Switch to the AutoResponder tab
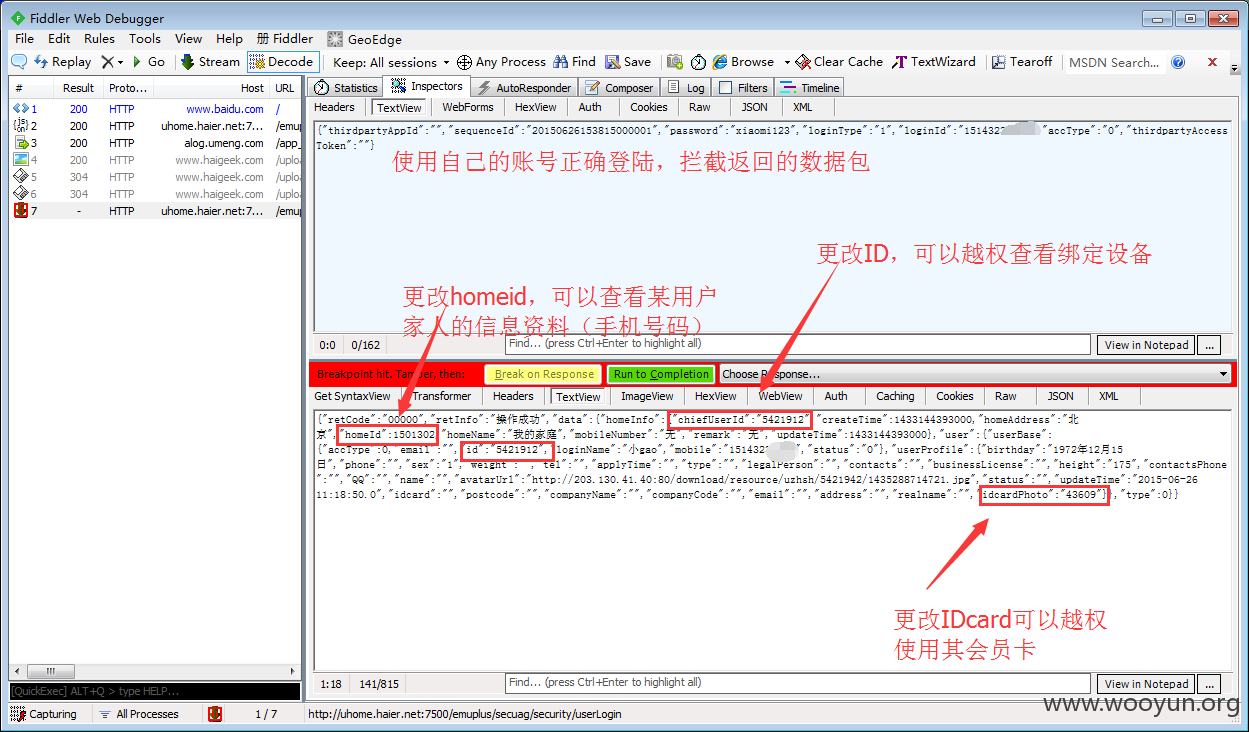The height and width of the screenshot is (732, 1249). (x=524, y=88)
